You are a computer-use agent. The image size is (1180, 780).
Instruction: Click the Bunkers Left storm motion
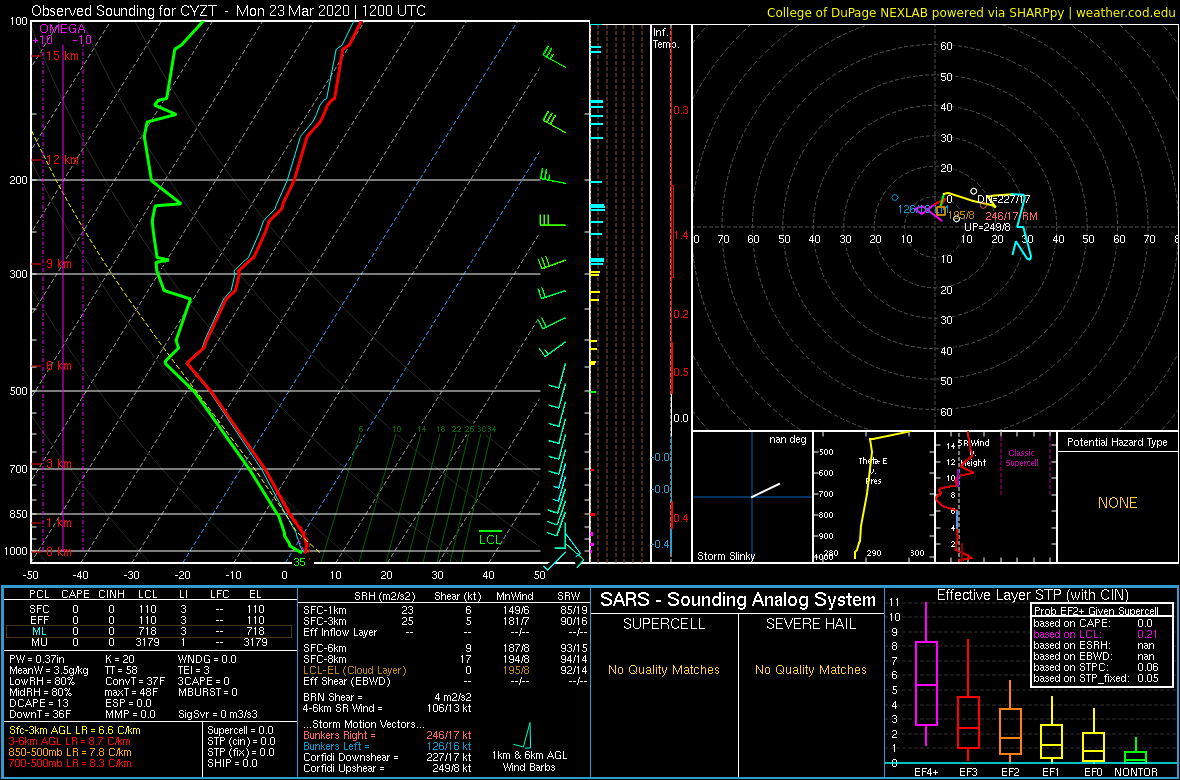point(390,745)
